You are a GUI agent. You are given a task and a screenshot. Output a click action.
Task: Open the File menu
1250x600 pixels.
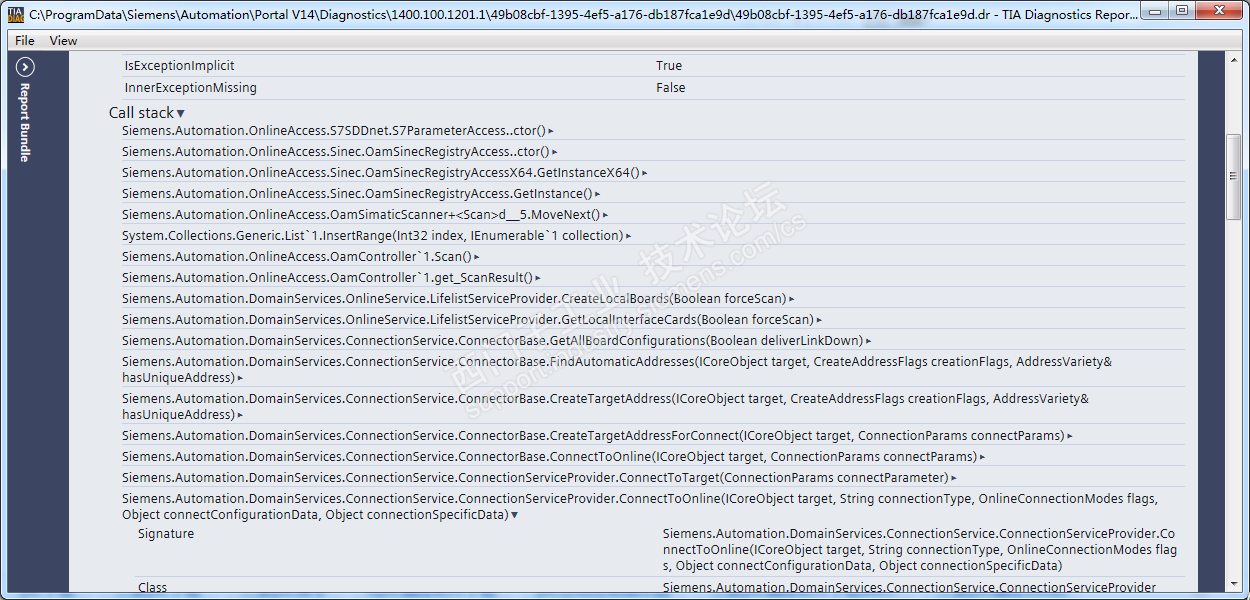[25, 41]
